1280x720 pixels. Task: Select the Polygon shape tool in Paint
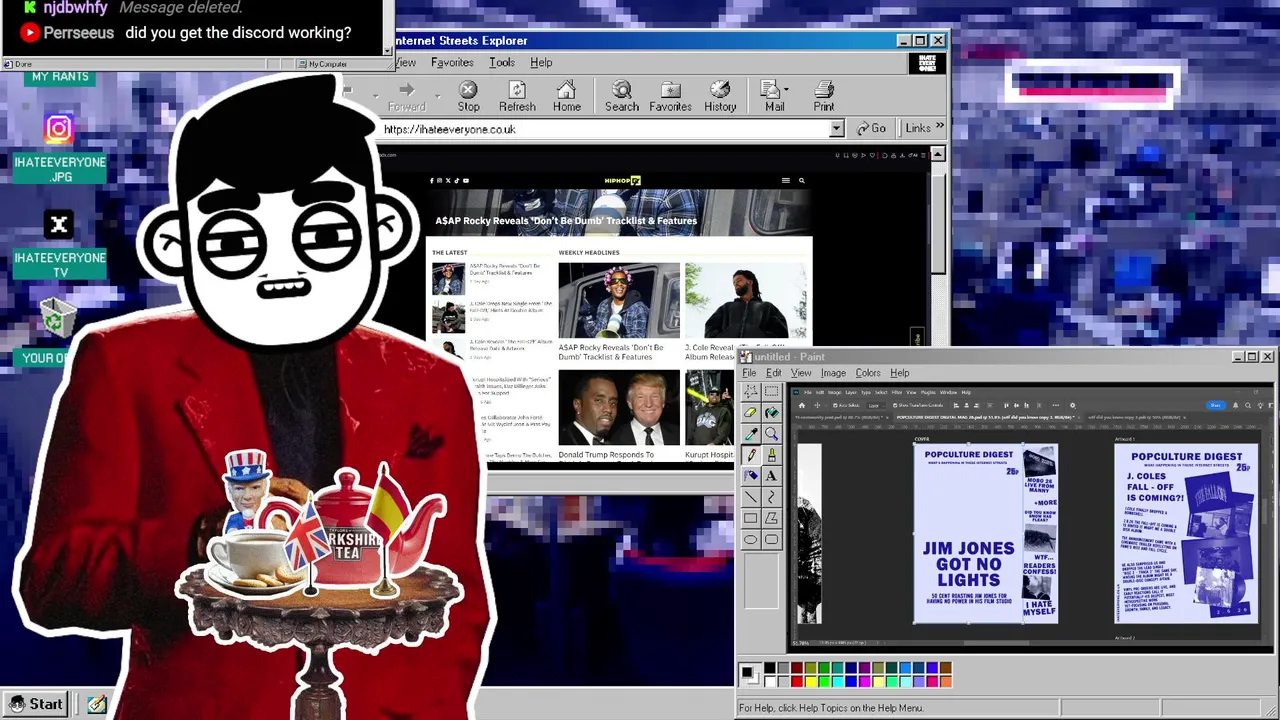click(771, 518)
